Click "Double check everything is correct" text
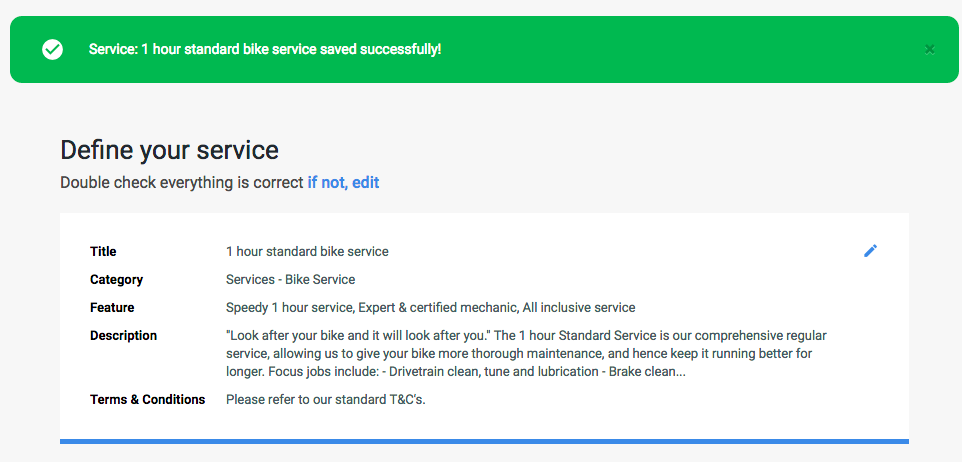 (x=182, y=183)
